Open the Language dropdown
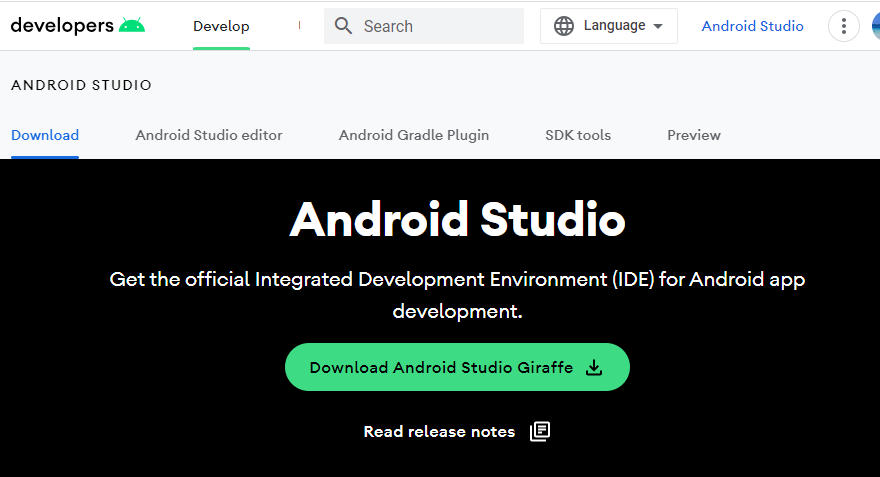The height and width of the screenshot is (477, 880). [x=608, y=26]
